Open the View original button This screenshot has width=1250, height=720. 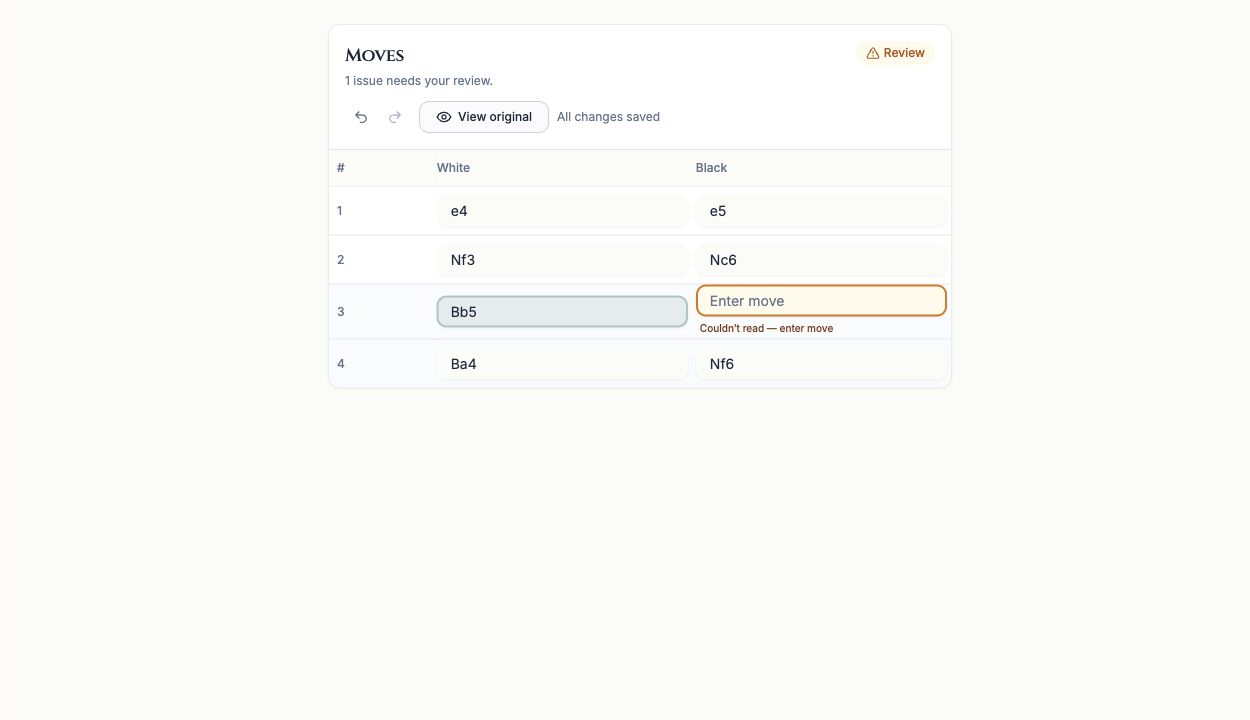click(x=484, y=117)
